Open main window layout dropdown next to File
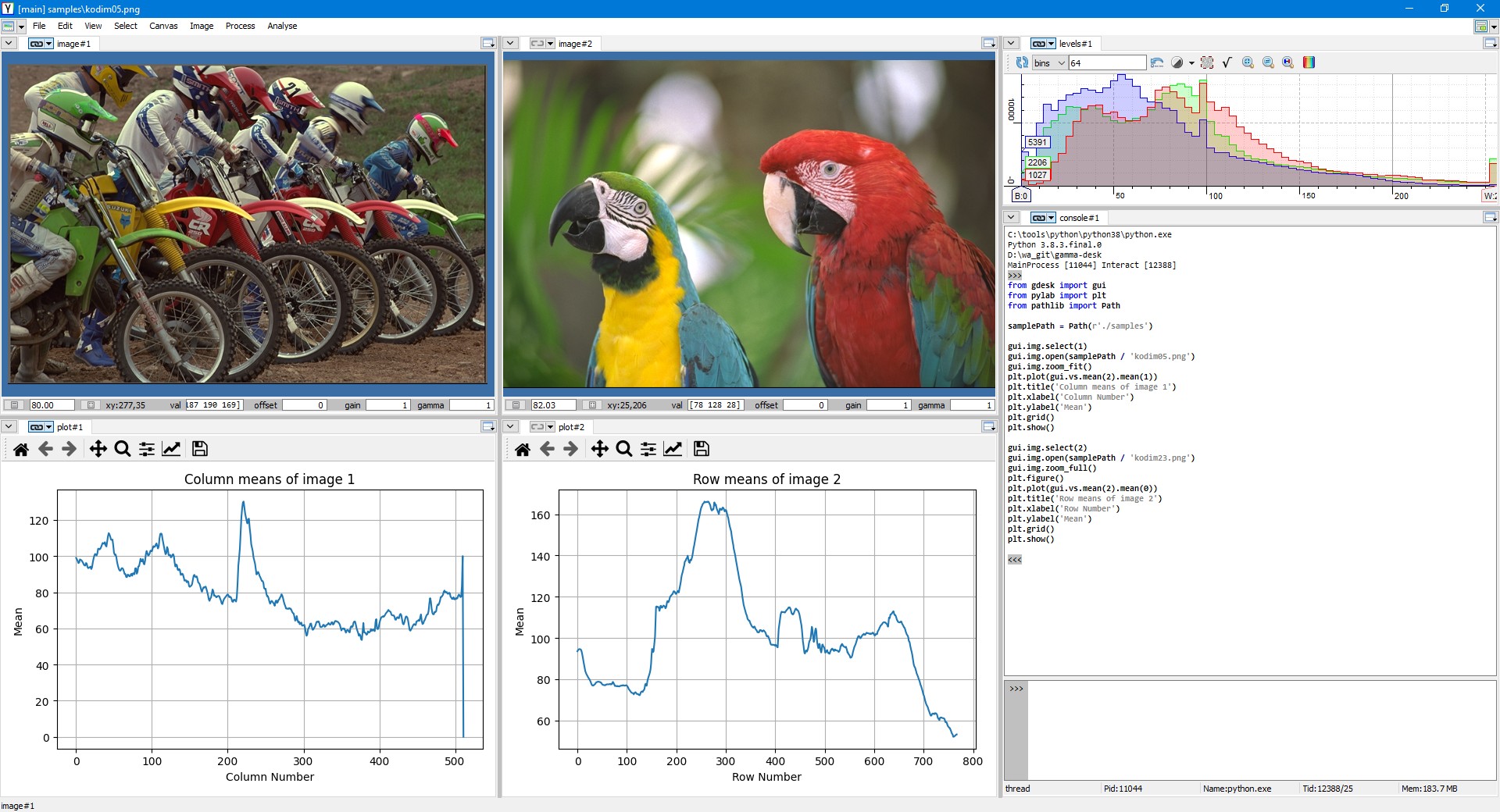Screen dimensions: 1500x812 tap(22, 27)
